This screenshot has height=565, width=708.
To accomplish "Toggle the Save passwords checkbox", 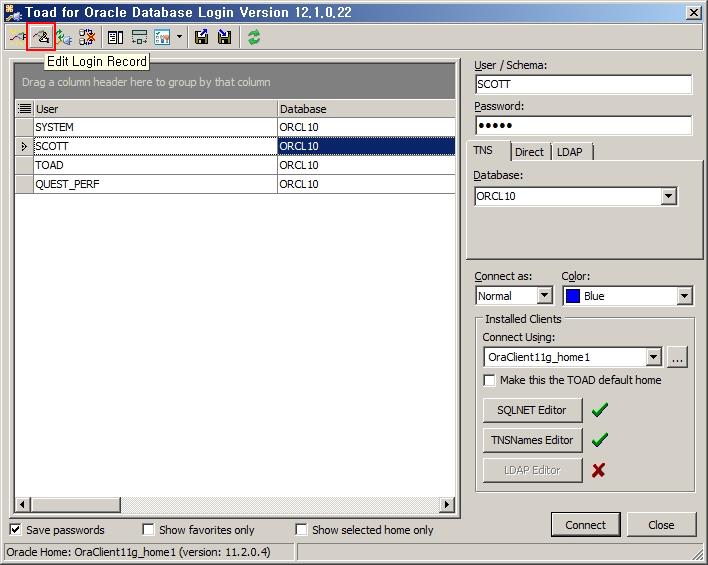I will tap(16, 530).
